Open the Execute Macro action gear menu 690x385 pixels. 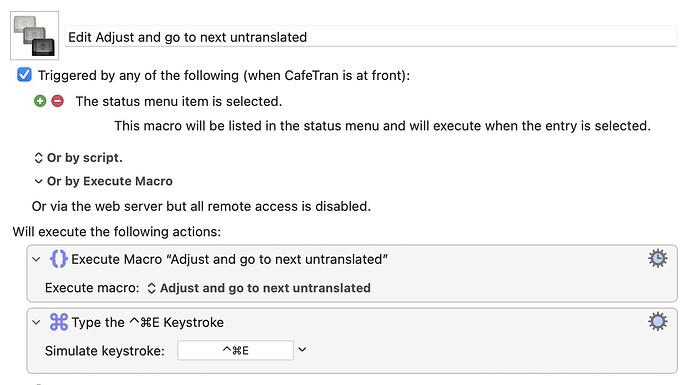click(x=657, y=259)
